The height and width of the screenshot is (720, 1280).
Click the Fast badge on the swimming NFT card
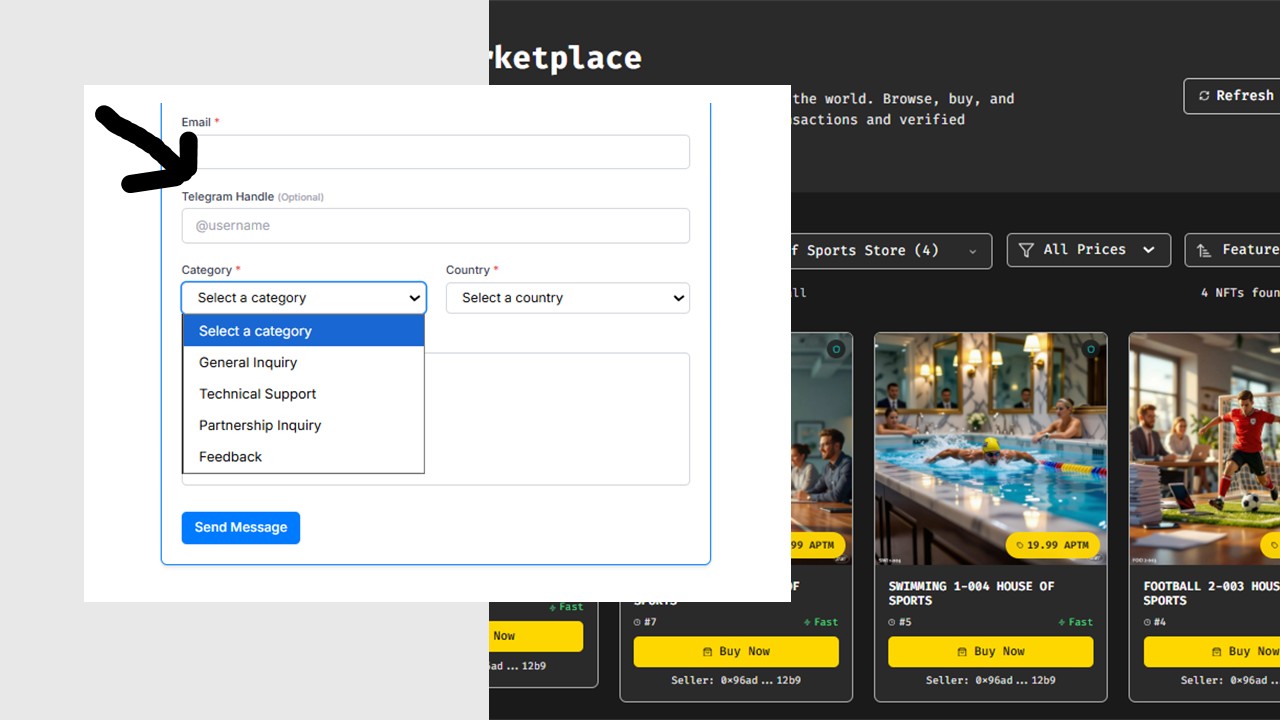(x=1075, y=622)
